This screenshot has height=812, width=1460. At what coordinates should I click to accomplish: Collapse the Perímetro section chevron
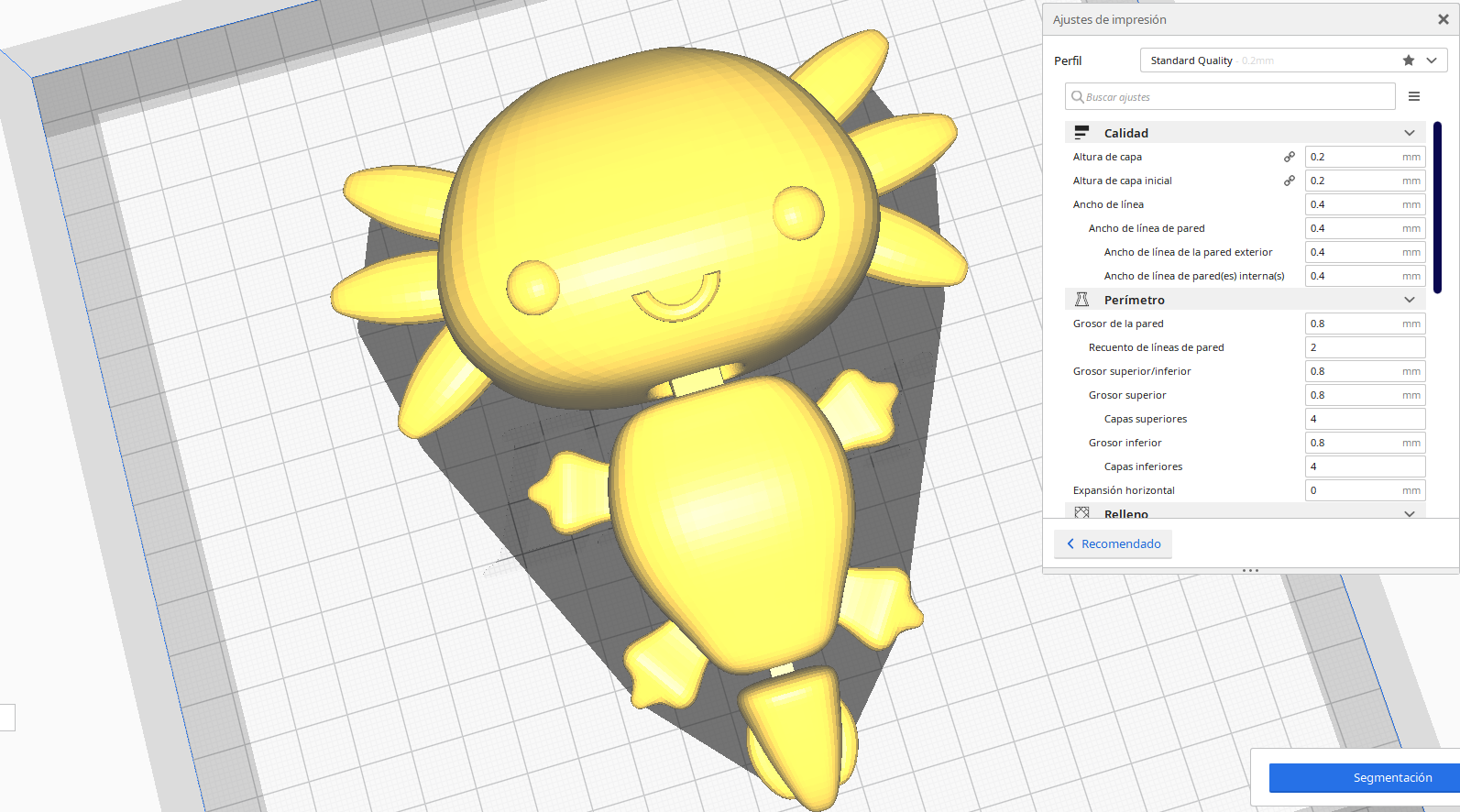click(x=1410, y=300)
